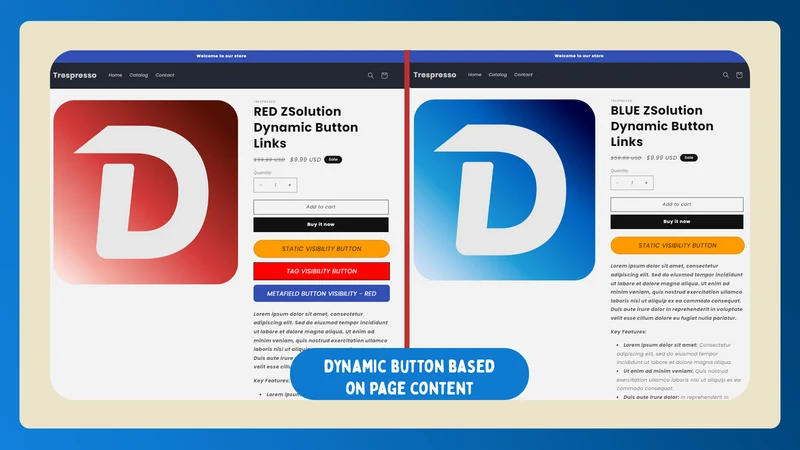The width and height of the screenshot is (800, 450).
Task: Click the orange Static Visibility Button on BLUE page
Action: 678,245
